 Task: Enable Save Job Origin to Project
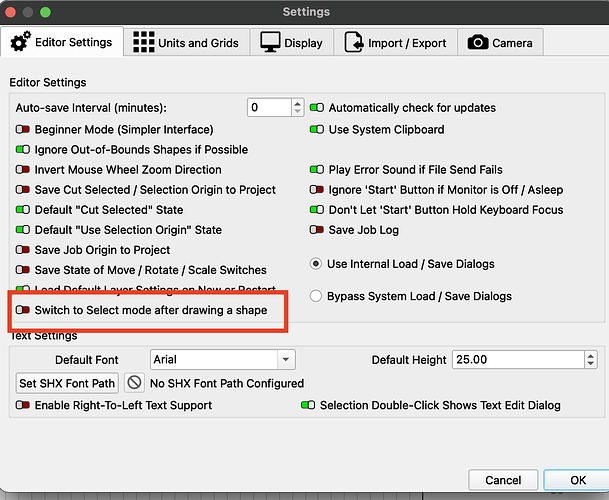click(23, 250)
